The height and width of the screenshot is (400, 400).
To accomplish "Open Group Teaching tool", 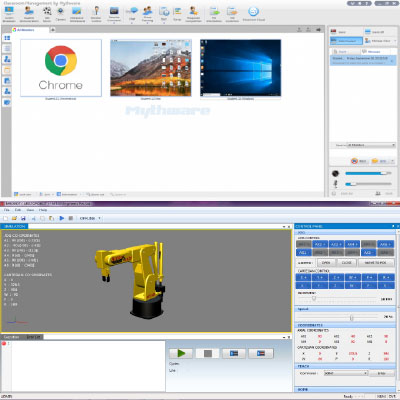I will [x=147, y=14].
